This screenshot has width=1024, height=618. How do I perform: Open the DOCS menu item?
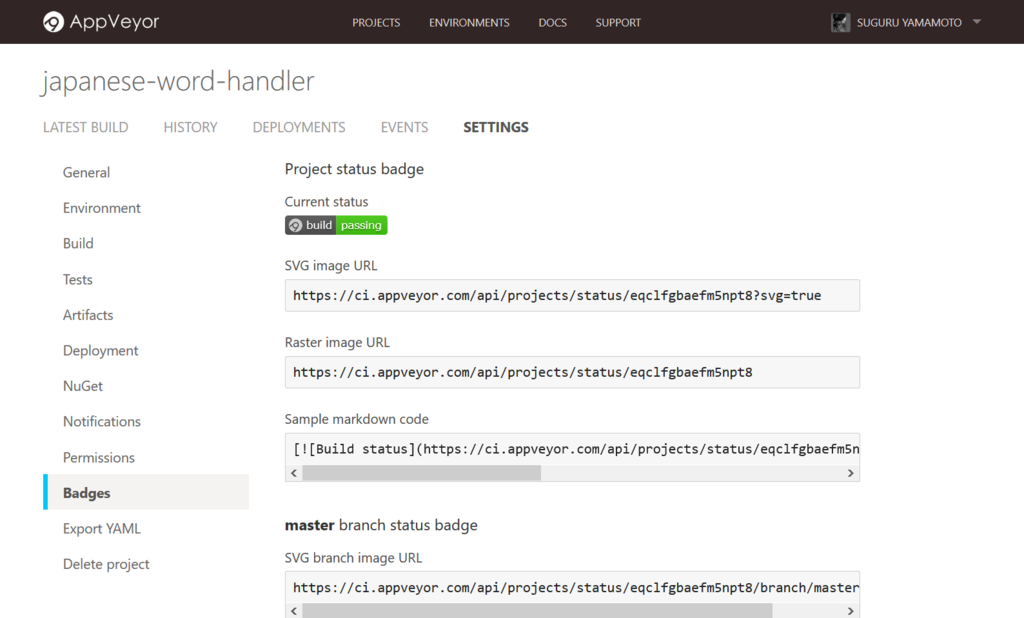[552, 22]
